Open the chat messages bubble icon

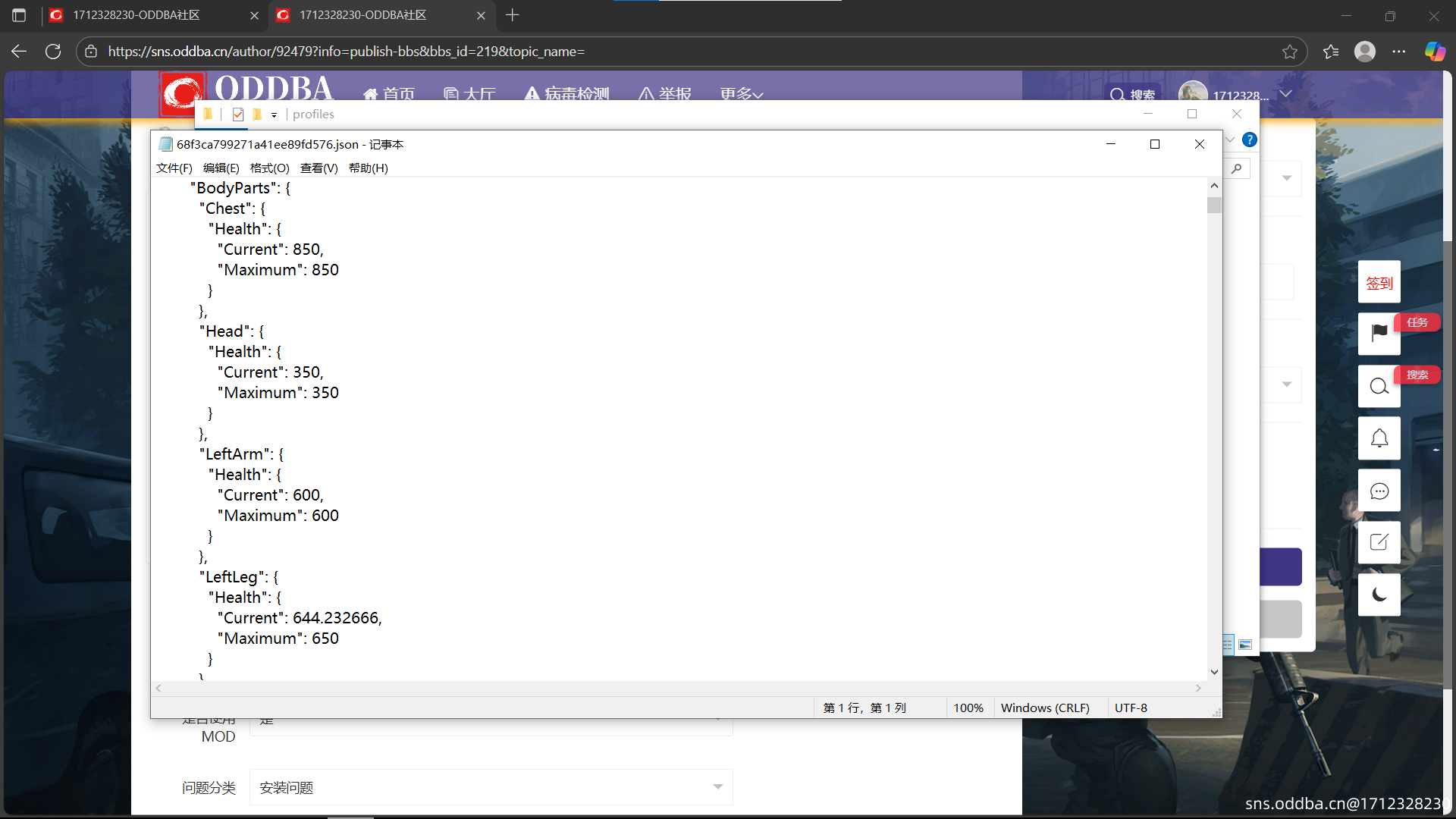[1379, 491]
